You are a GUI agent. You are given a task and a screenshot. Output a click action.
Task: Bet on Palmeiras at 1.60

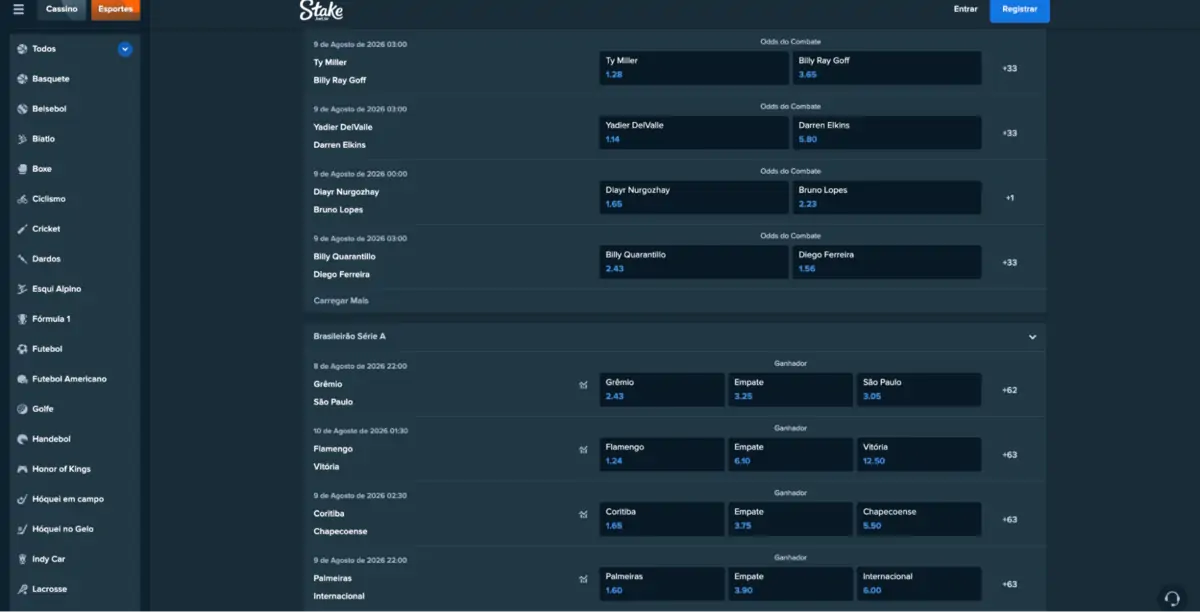point(662,583)
